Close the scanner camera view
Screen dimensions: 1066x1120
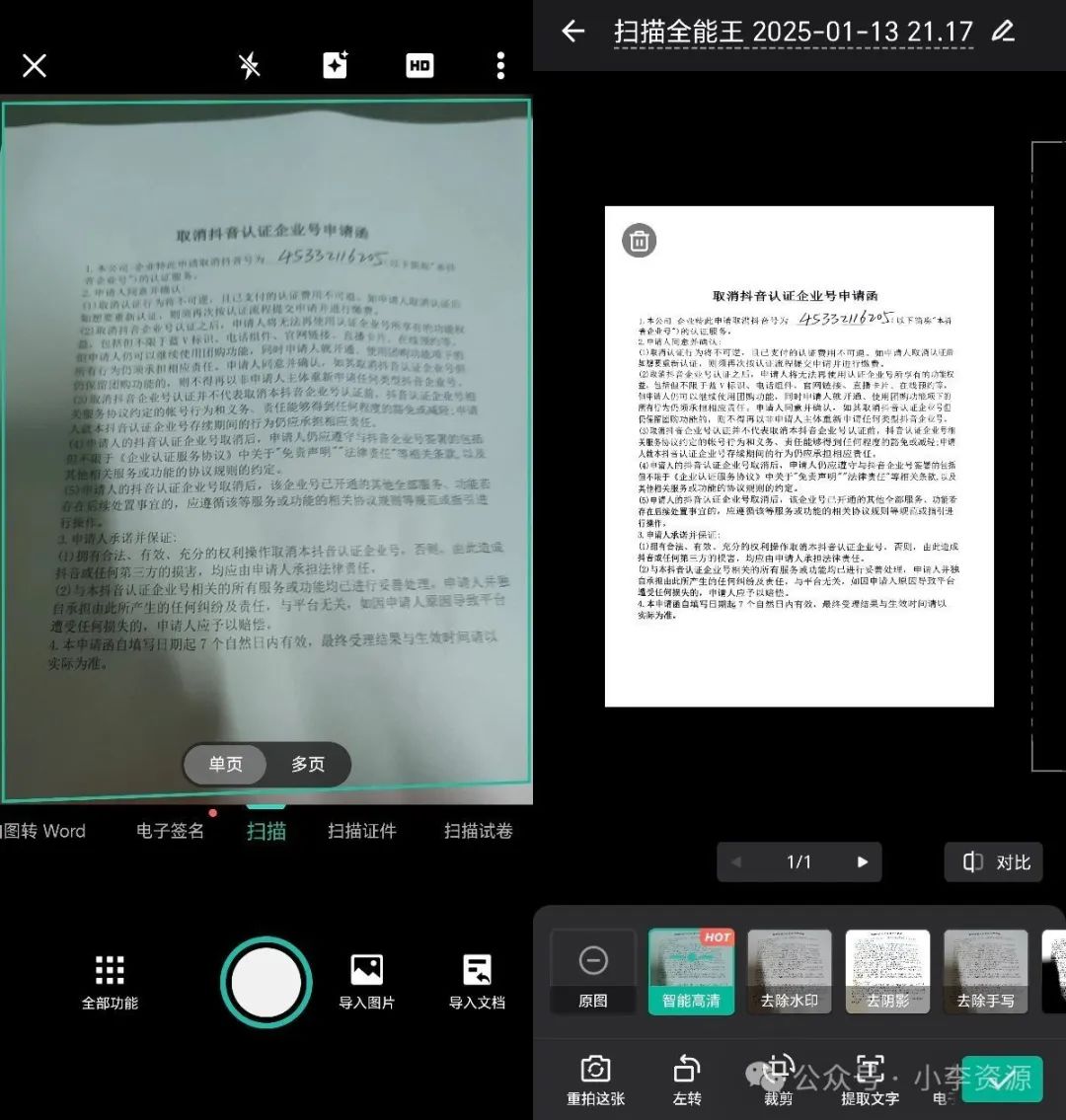tap(35, 66)
